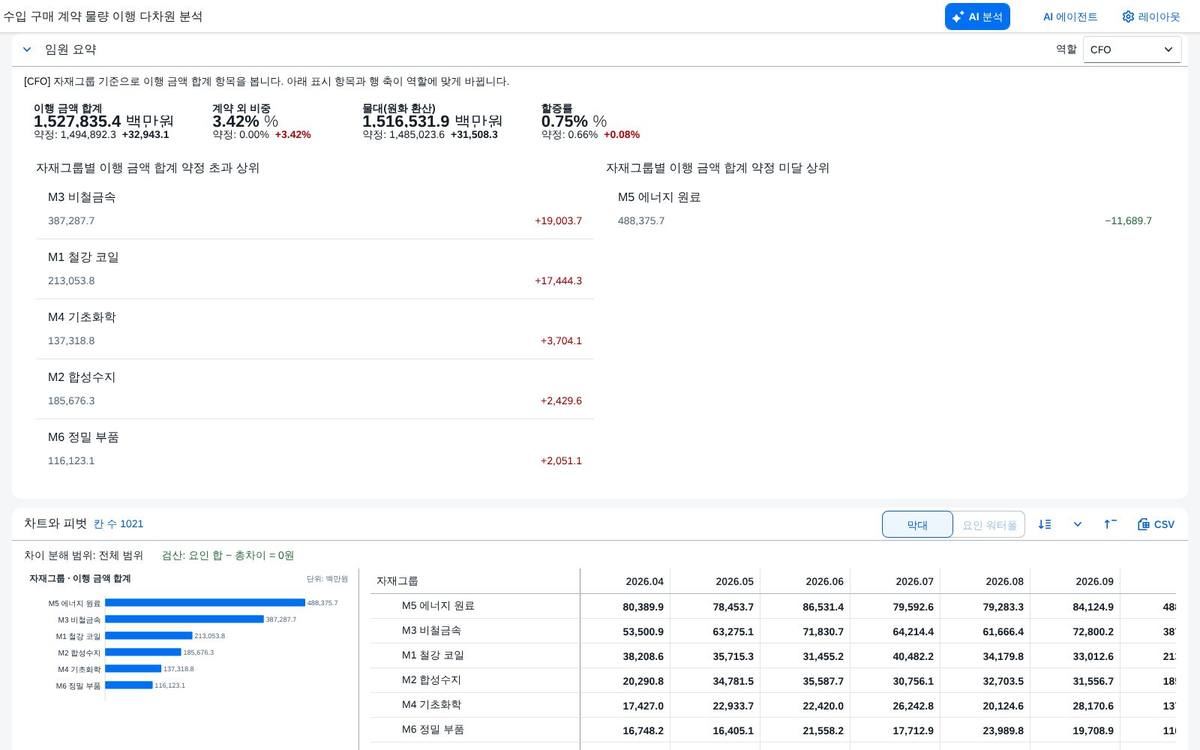This screenshot has height=750, width=1200.
Task: Click the 할증률 KPI
Action: [x=590, y=121]
